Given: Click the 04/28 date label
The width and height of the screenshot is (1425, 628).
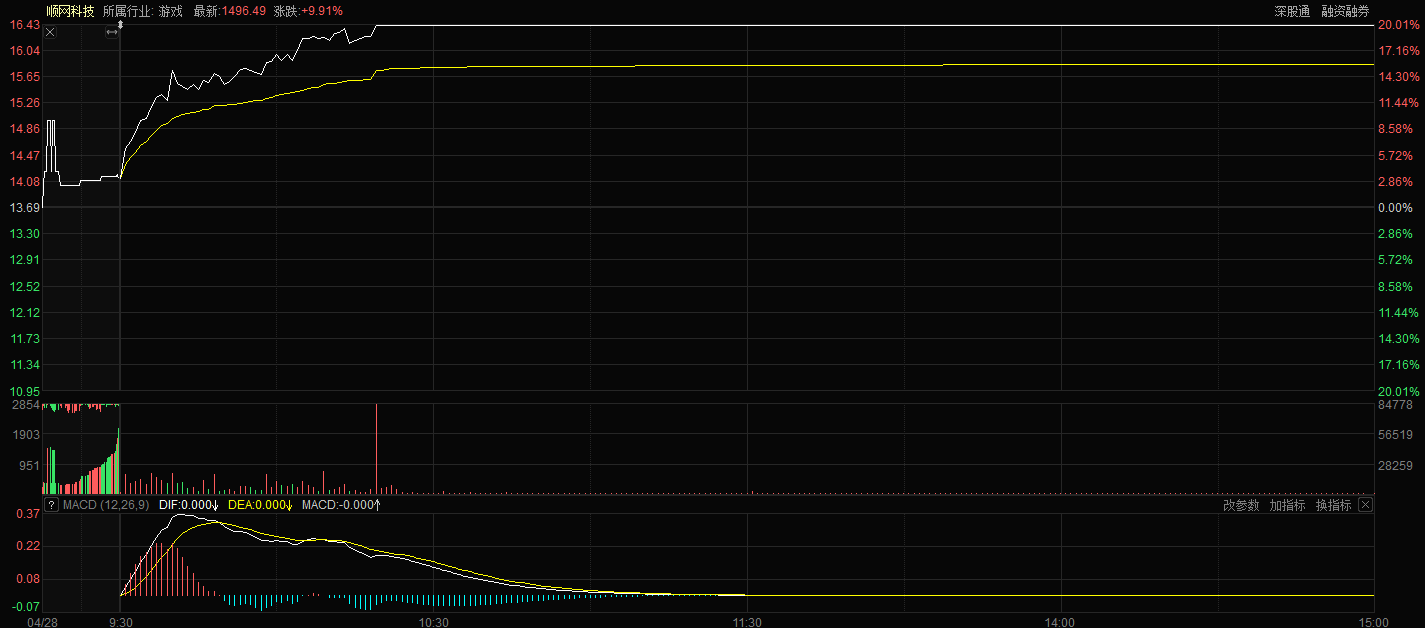Looking at the screenshot, I should [41, 621].
